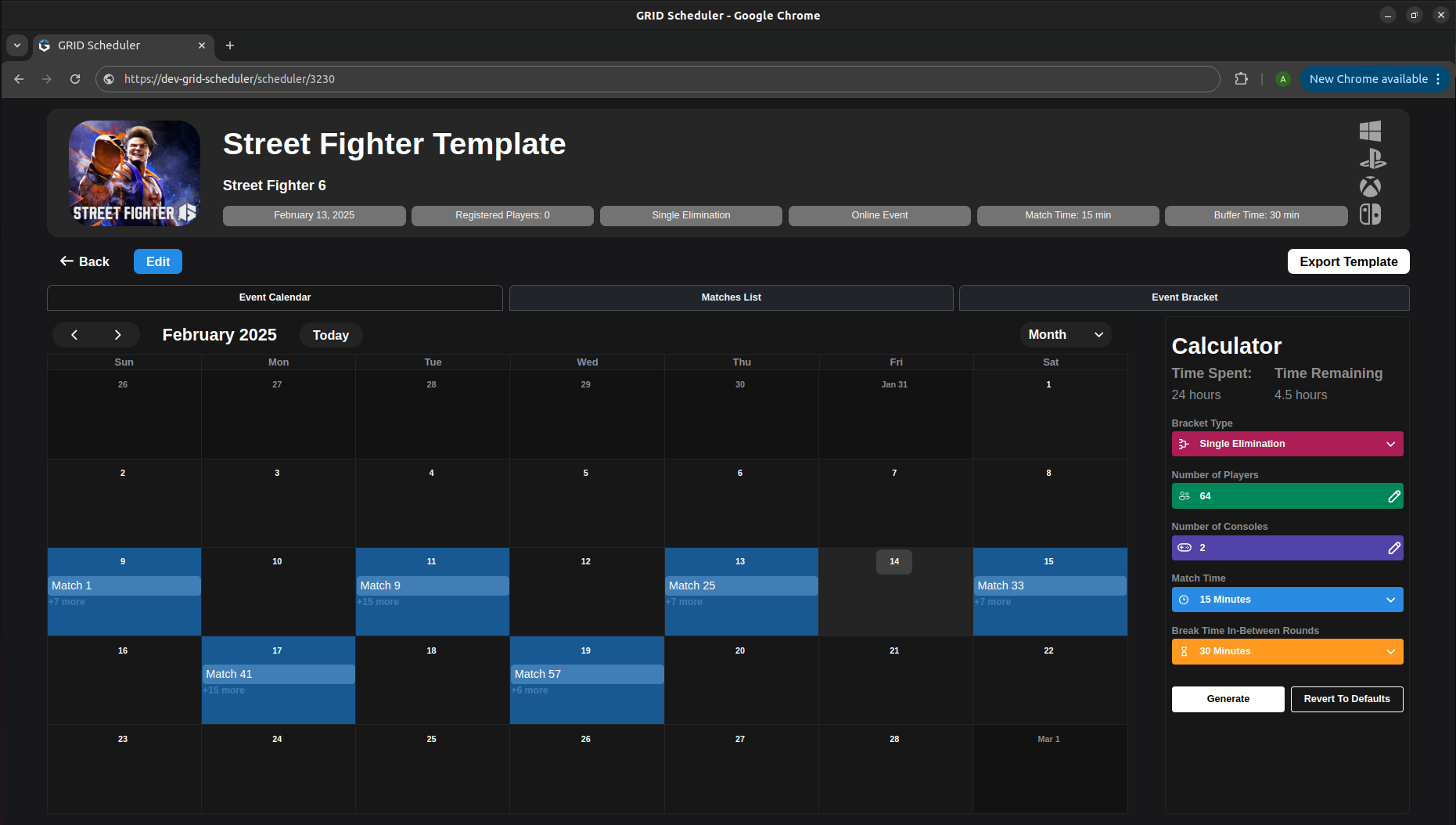Screen dimensions: 1456x825
Task: Edit Number of Players with pencil icon
Action: pyautogui.click(x=1393, y=496)
